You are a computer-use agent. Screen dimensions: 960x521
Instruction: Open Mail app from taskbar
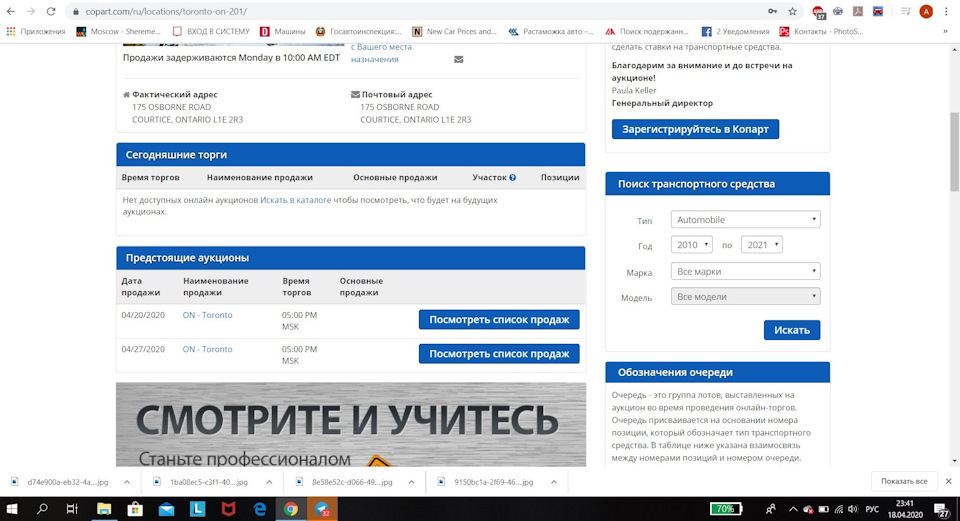coord(166,509)
